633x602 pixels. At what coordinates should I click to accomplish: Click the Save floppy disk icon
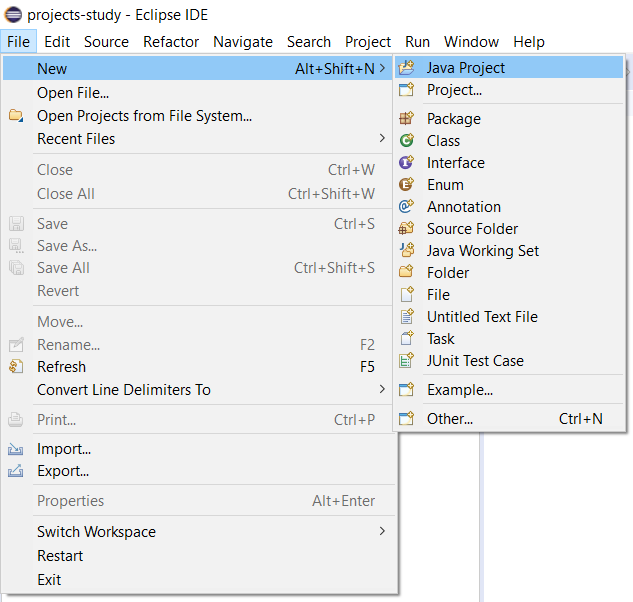pos(17,224)
